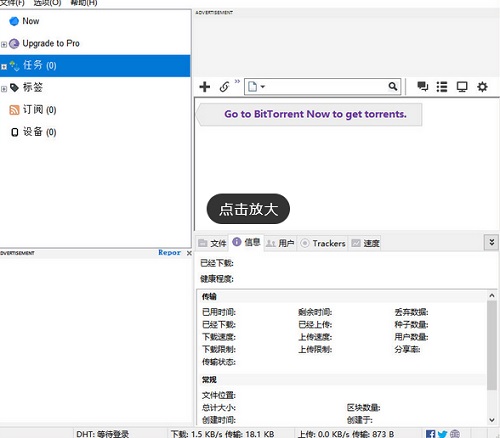
Task: Click the DHT: 等待登录 status text
Action: pos(102,434)
